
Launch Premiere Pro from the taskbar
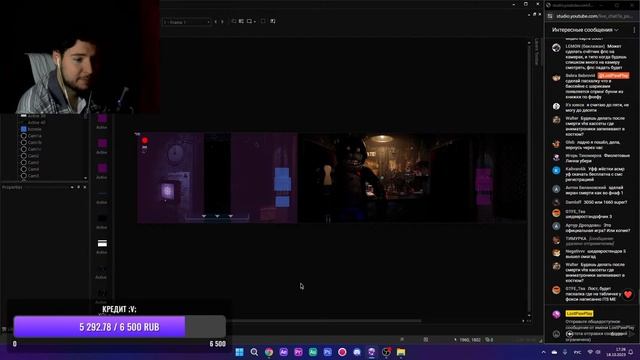tap(298, 352)
